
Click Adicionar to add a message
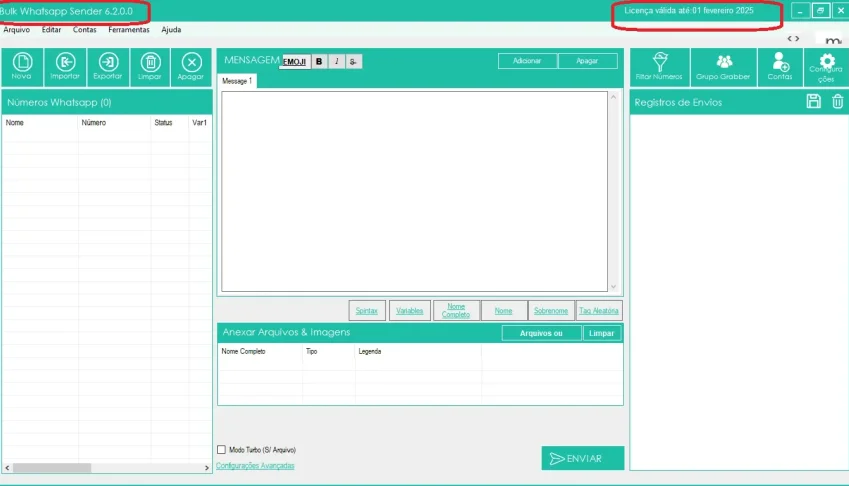(x=527, y=61)
